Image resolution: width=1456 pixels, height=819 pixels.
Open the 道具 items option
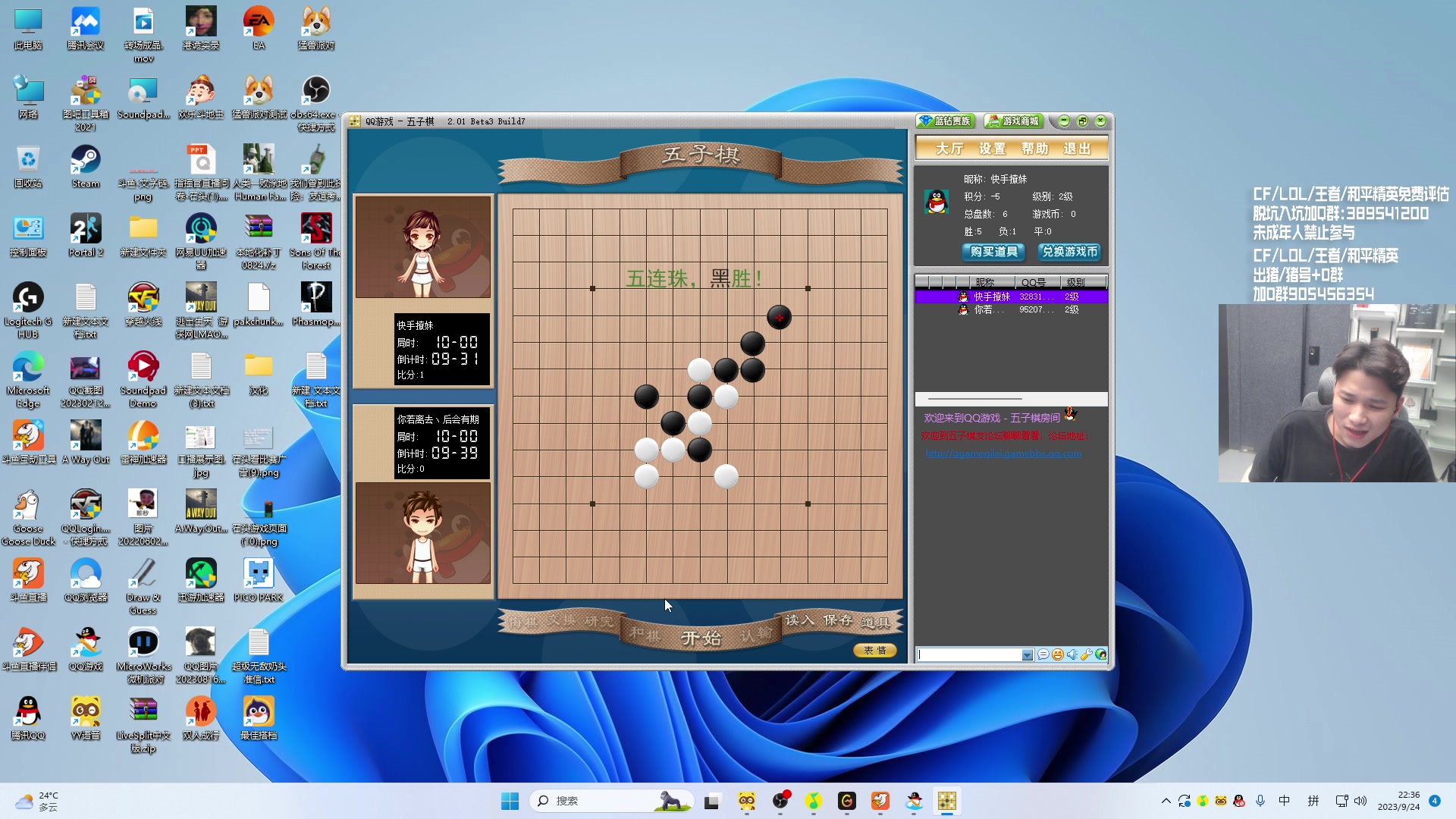pyautogui.click(x=876, y=623)
